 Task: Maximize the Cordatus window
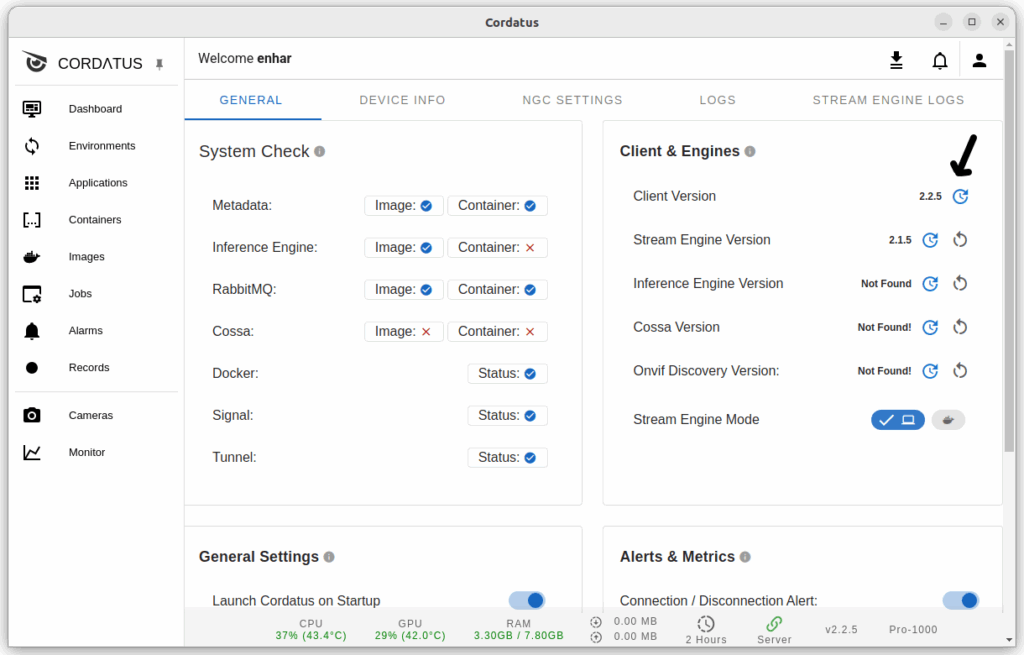tap(972, 22)
